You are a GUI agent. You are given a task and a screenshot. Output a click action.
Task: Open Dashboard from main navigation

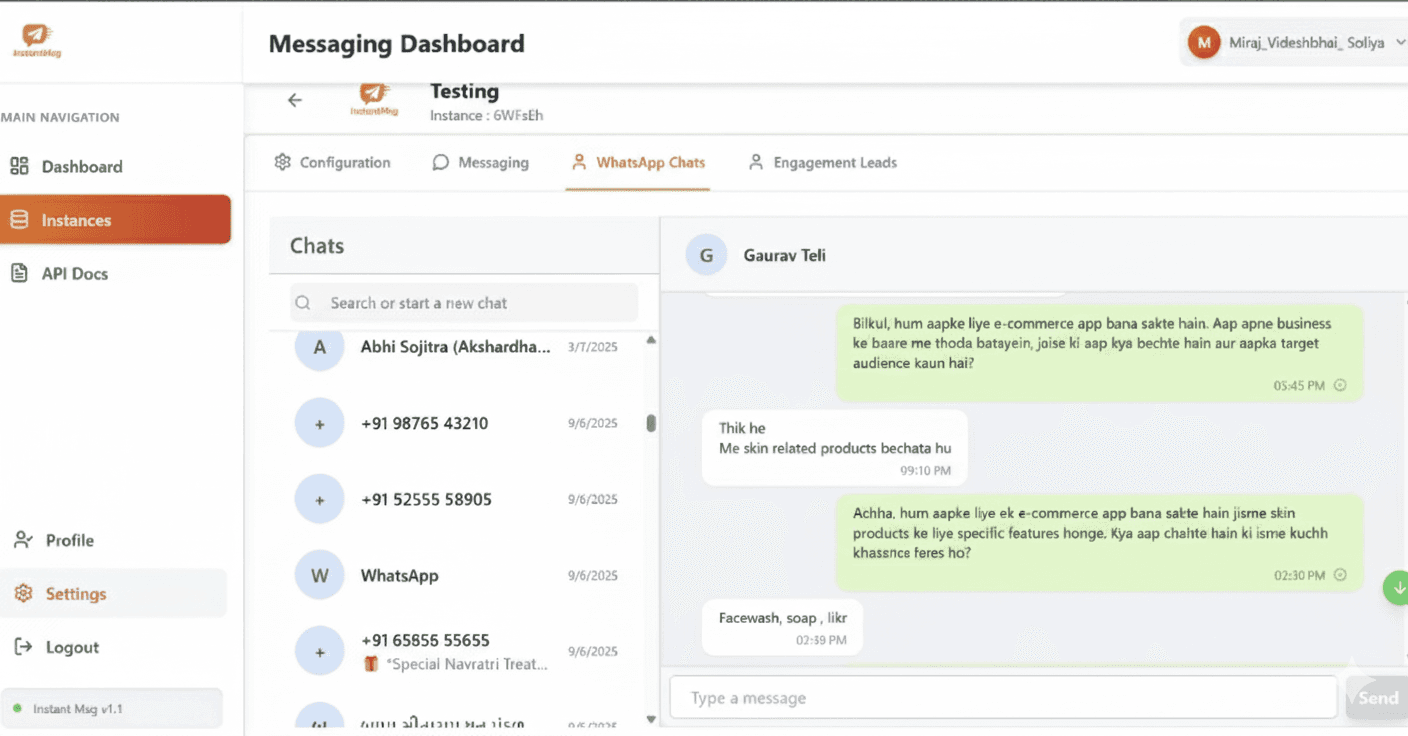82,167
